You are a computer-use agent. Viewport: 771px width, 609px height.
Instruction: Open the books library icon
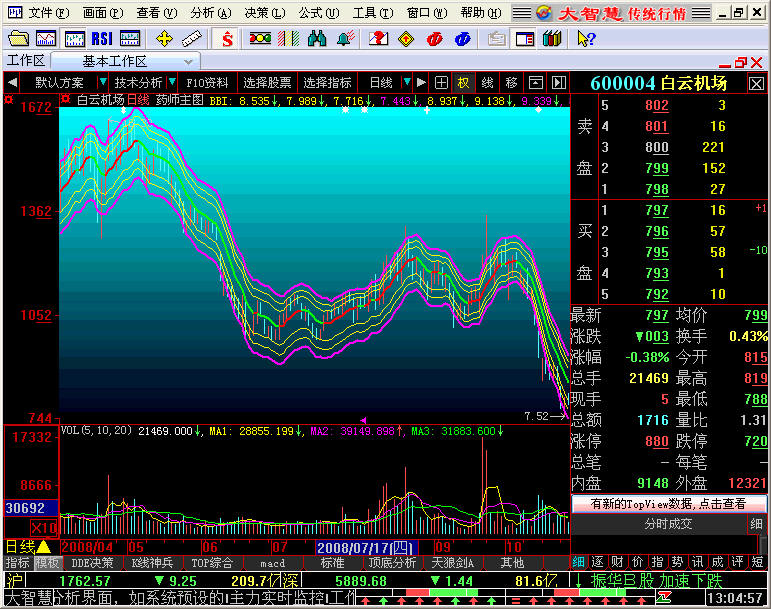click(x=552, y=38)
